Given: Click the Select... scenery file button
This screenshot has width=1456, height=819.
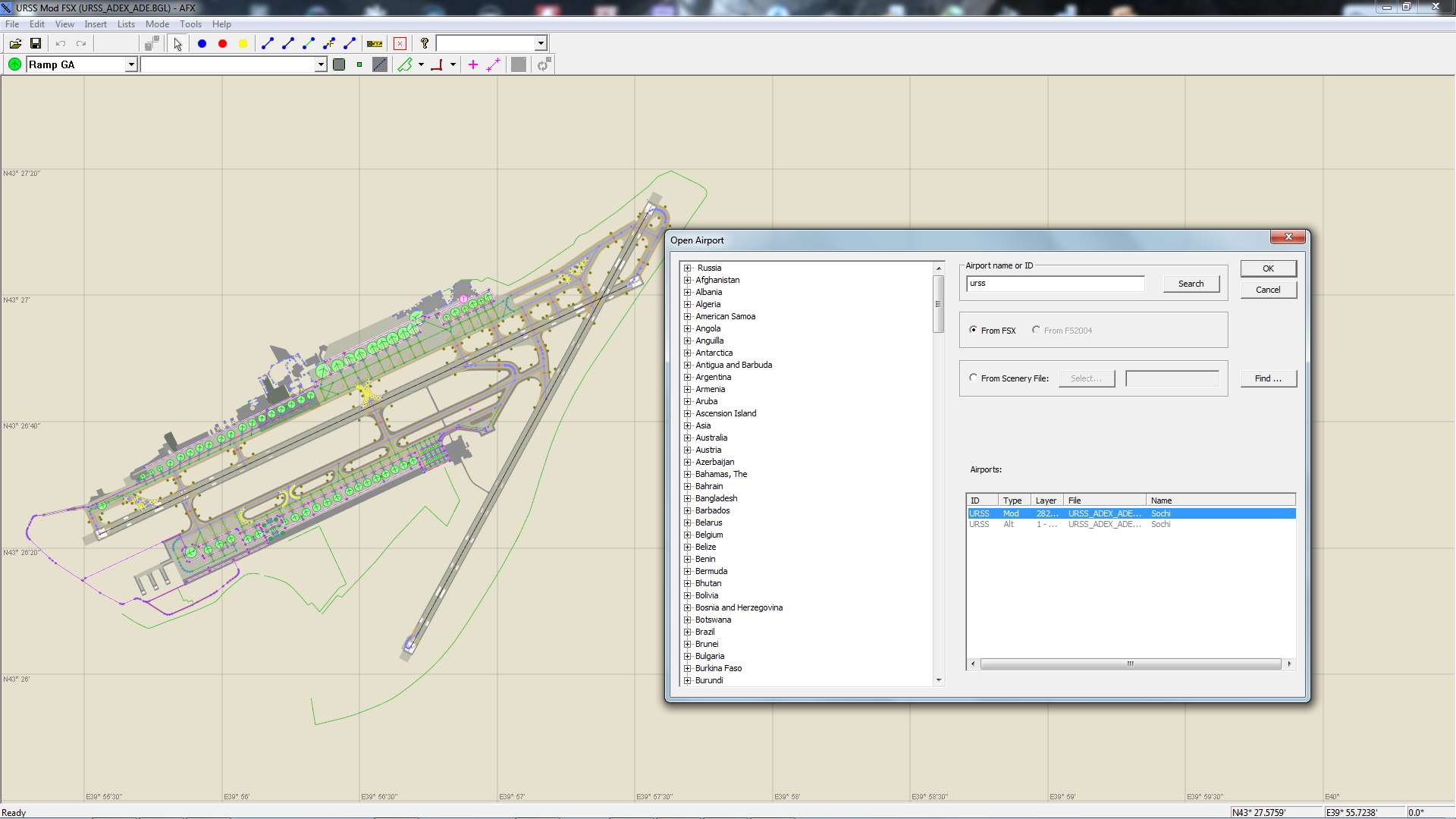Looking at the screenshot, I should point(1086,378).
